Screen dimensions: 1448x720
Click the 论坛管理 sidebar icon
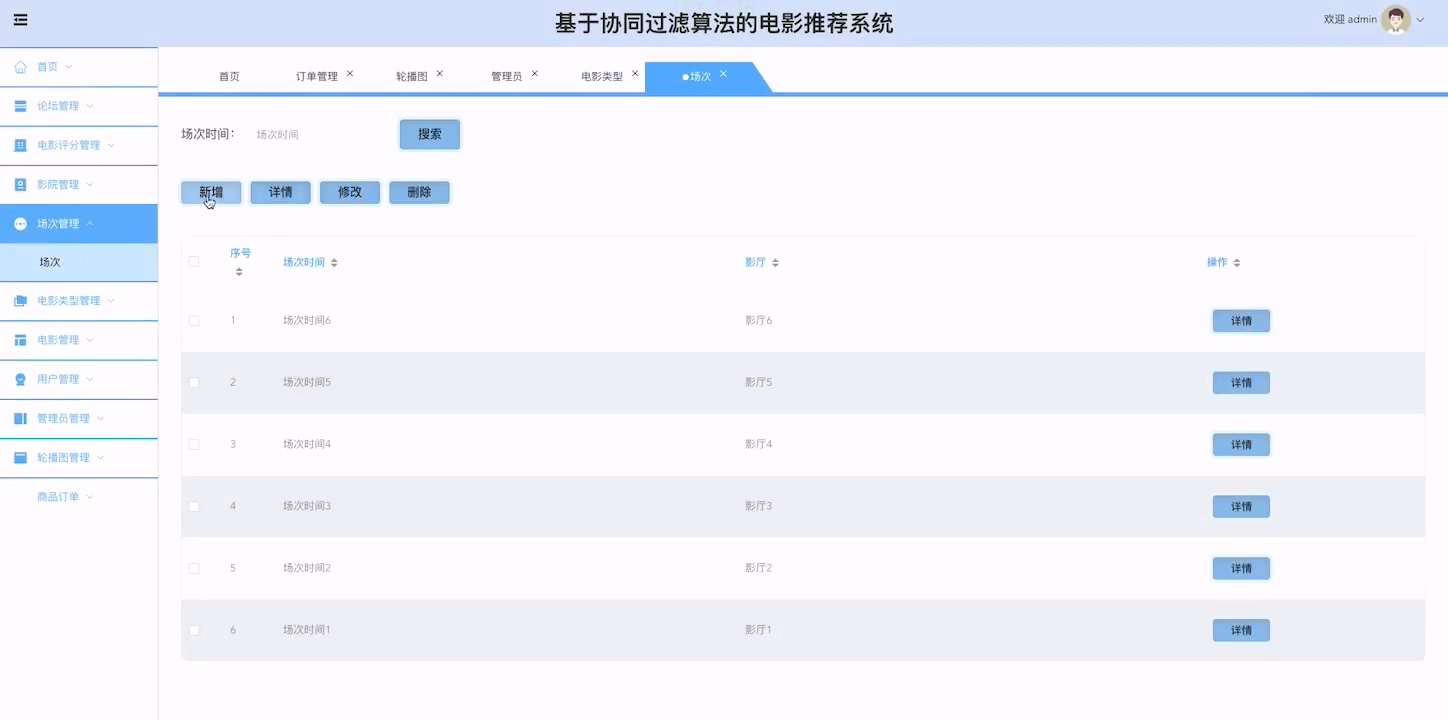pyautogui.click(x=20, y=106)
